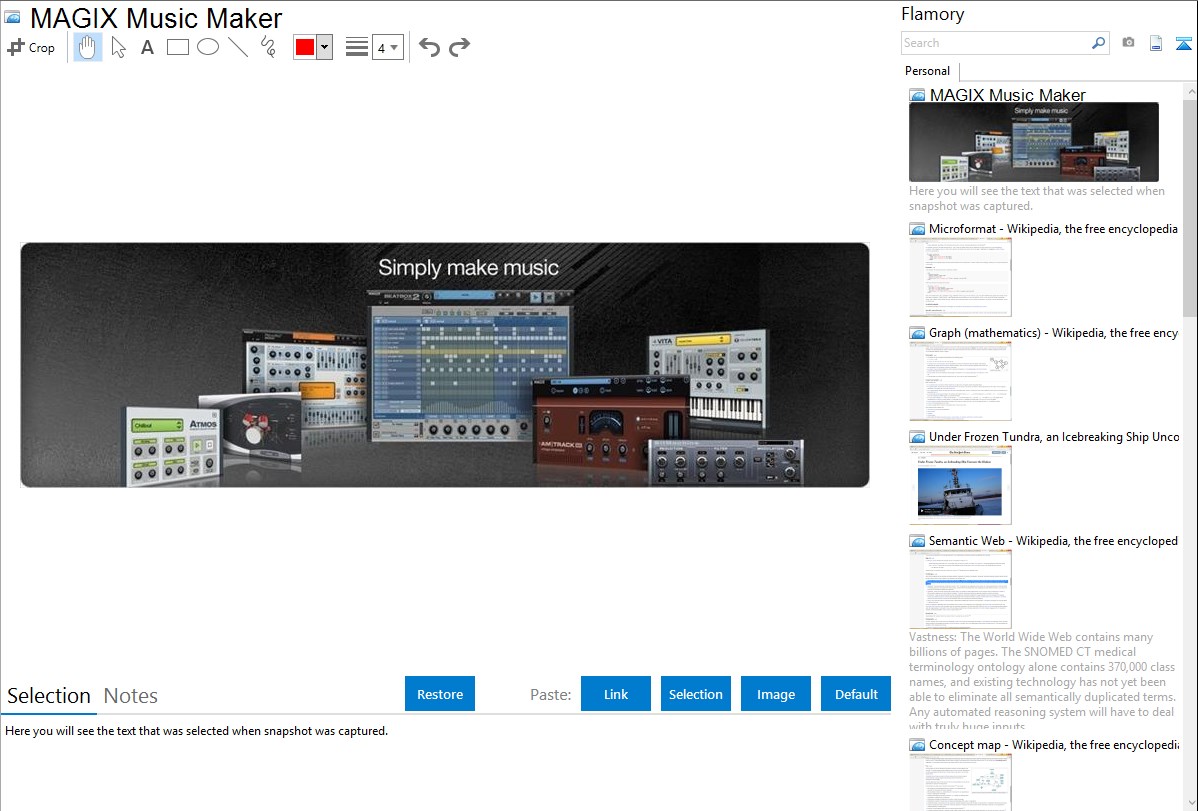Switch to the Personal tab
The width and height of the screenshot is (1198, 811).
coord(928,71)
